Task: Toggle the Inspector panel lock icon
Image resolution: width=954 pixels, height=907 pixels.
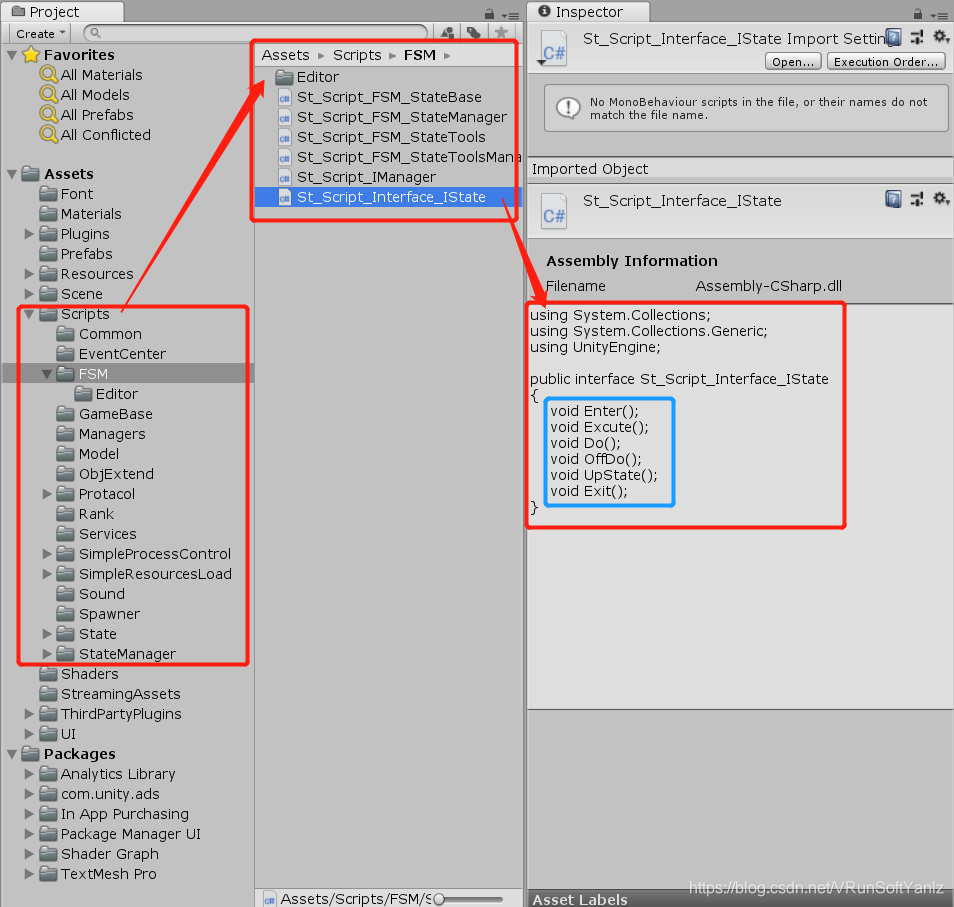Action: (917, 13)
